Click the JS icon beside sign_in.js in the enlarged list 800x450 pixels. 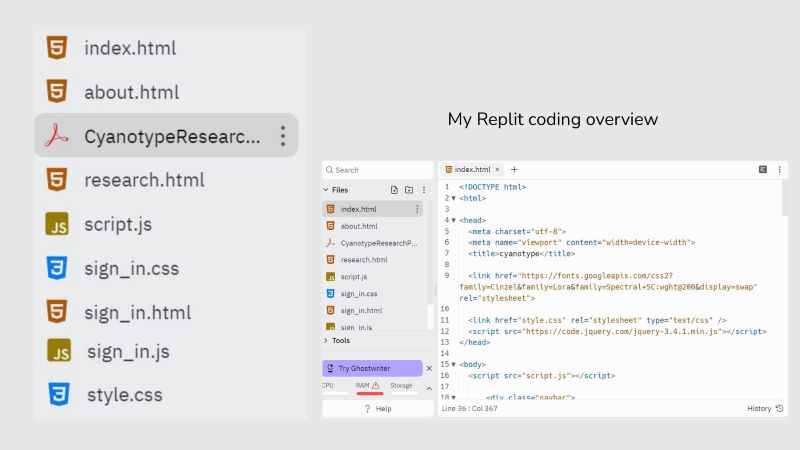pyautogui.click(x=59, y=351)
